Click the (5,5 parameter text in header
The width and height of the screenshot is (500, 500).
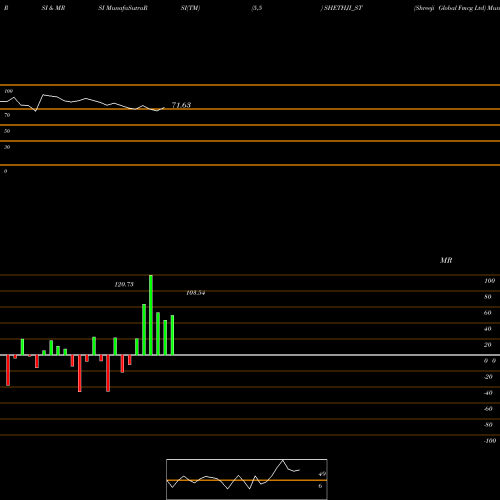pyautogui.click(x=257, y=8)
